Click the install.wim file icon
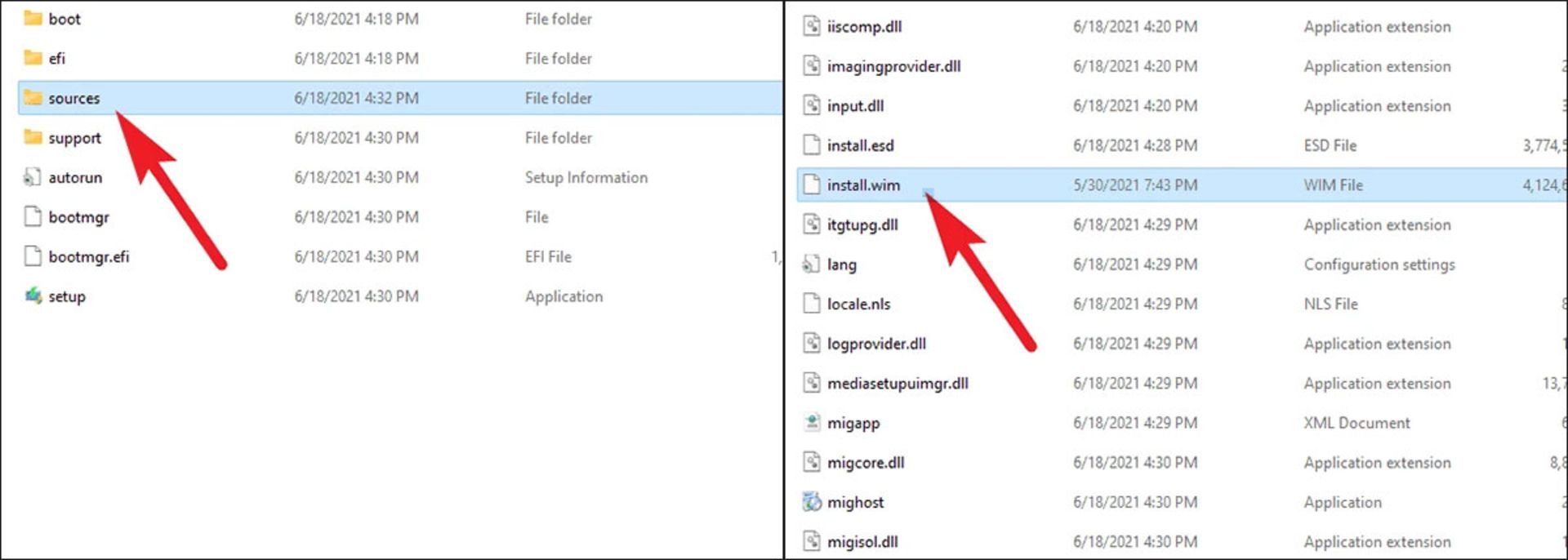The width and height of the screenshot is (1568, 560). click(811, 184)
